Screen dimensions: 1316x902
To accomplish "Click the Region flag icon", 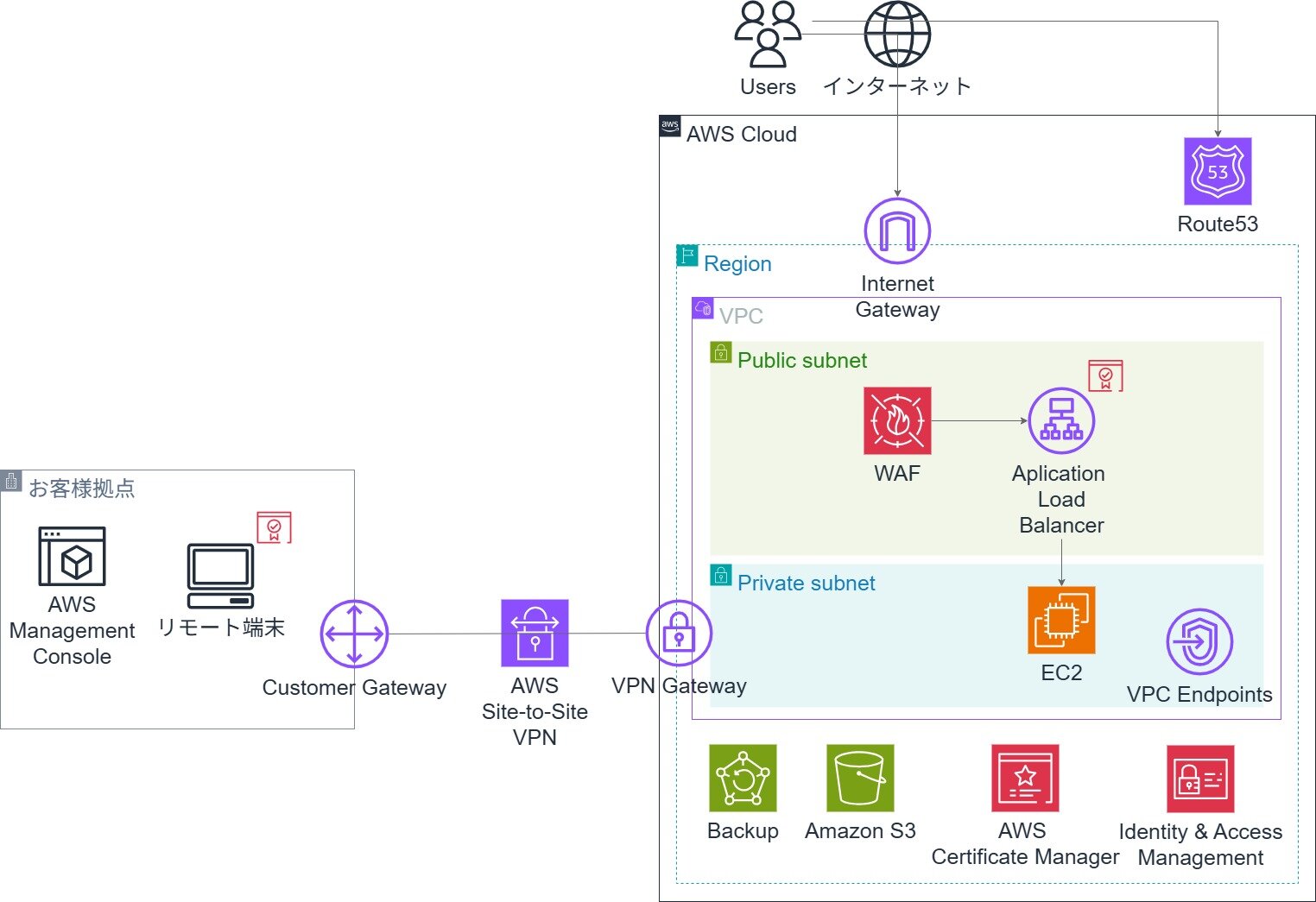I will [x=687, y=255].
